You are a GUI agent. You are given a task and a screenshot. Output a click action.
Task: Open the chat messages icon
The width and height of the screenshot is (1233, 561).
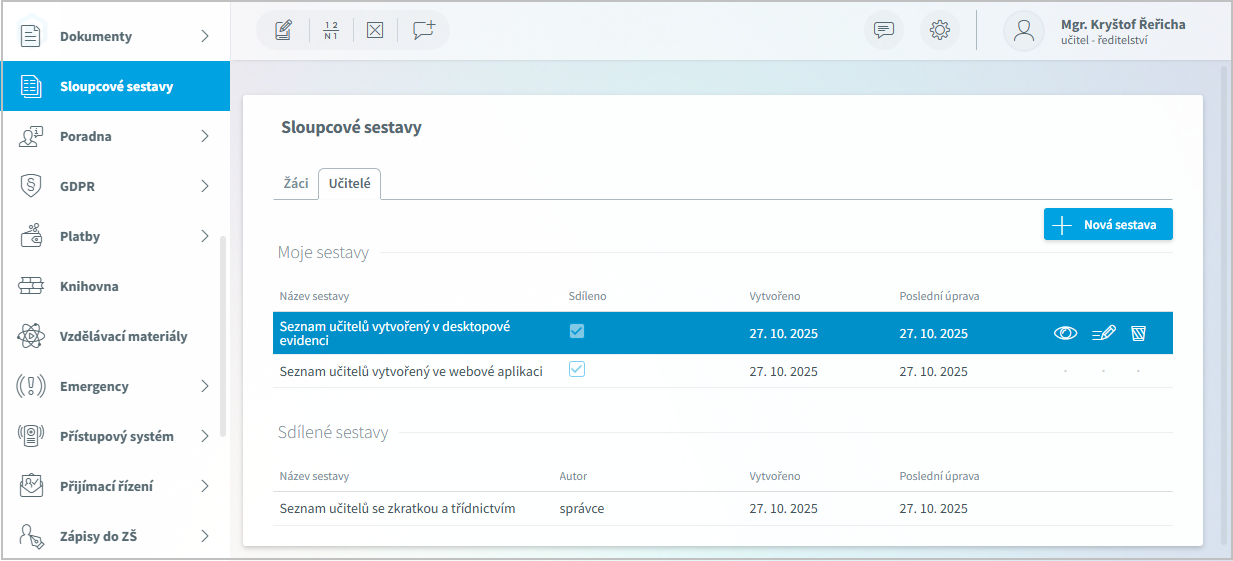click(883, 30)
